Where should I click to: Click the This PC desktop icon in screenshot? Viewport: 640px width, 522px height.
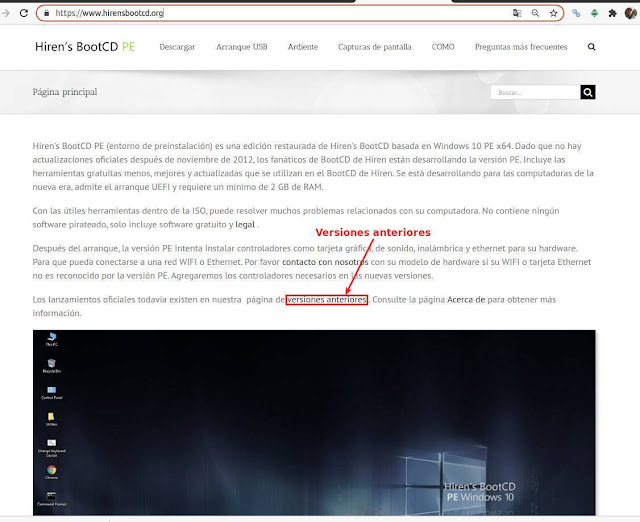52,339
